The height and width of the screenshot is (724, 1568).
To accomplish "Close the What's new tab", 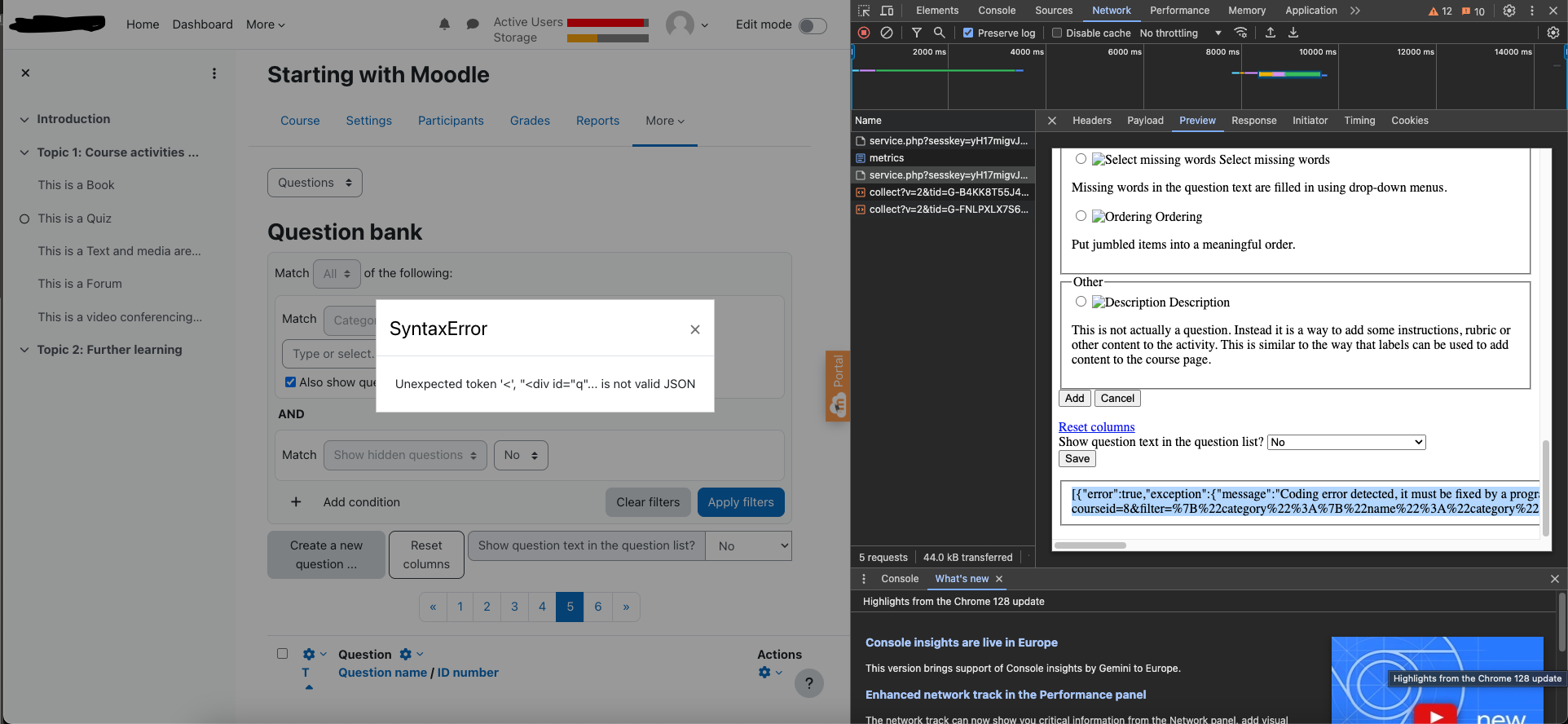I will 999,579.
